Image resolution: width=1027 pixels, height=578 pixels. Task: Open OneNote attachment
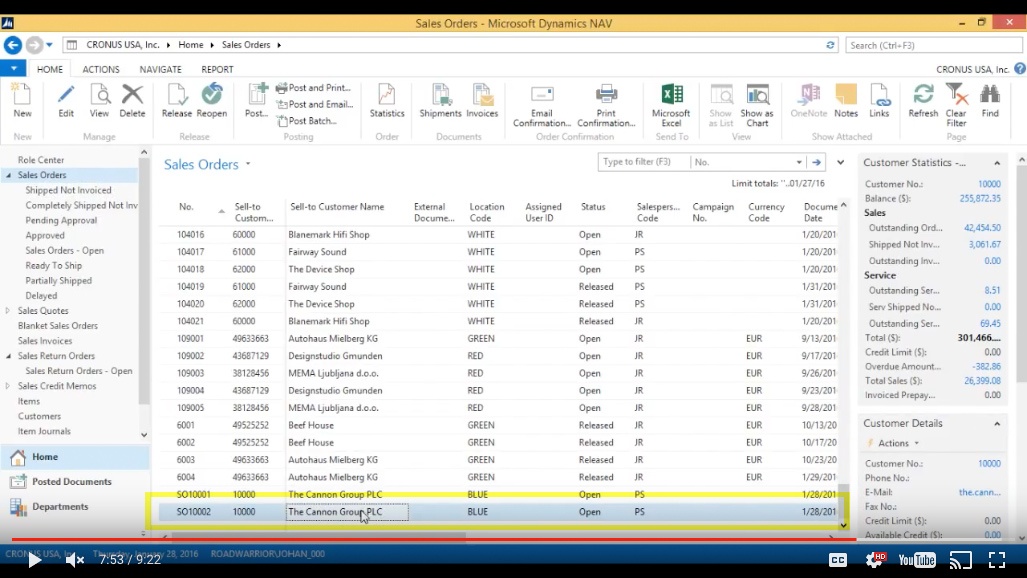tap(809, 100)
